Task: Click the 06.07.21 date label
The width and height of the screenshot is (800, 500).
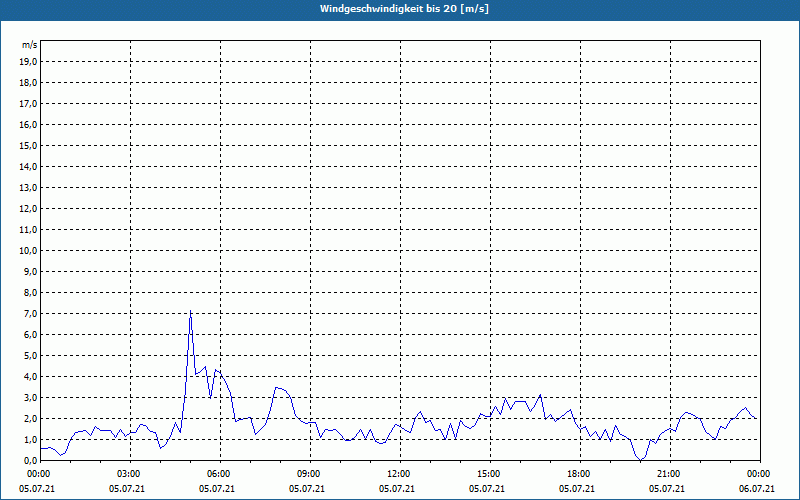Action: (x=757, y=489)
